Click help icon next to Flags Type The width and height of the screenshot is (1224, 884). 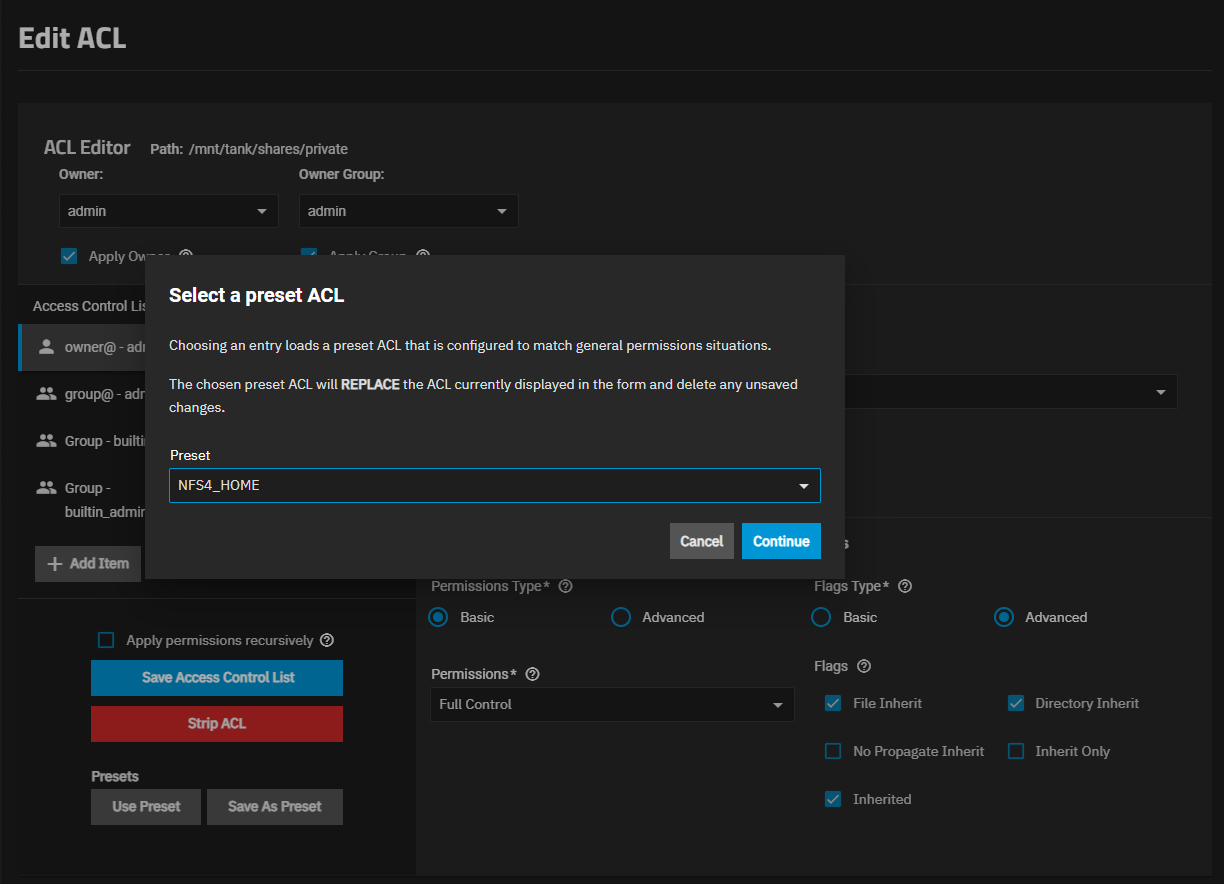[x=905, y=587]
